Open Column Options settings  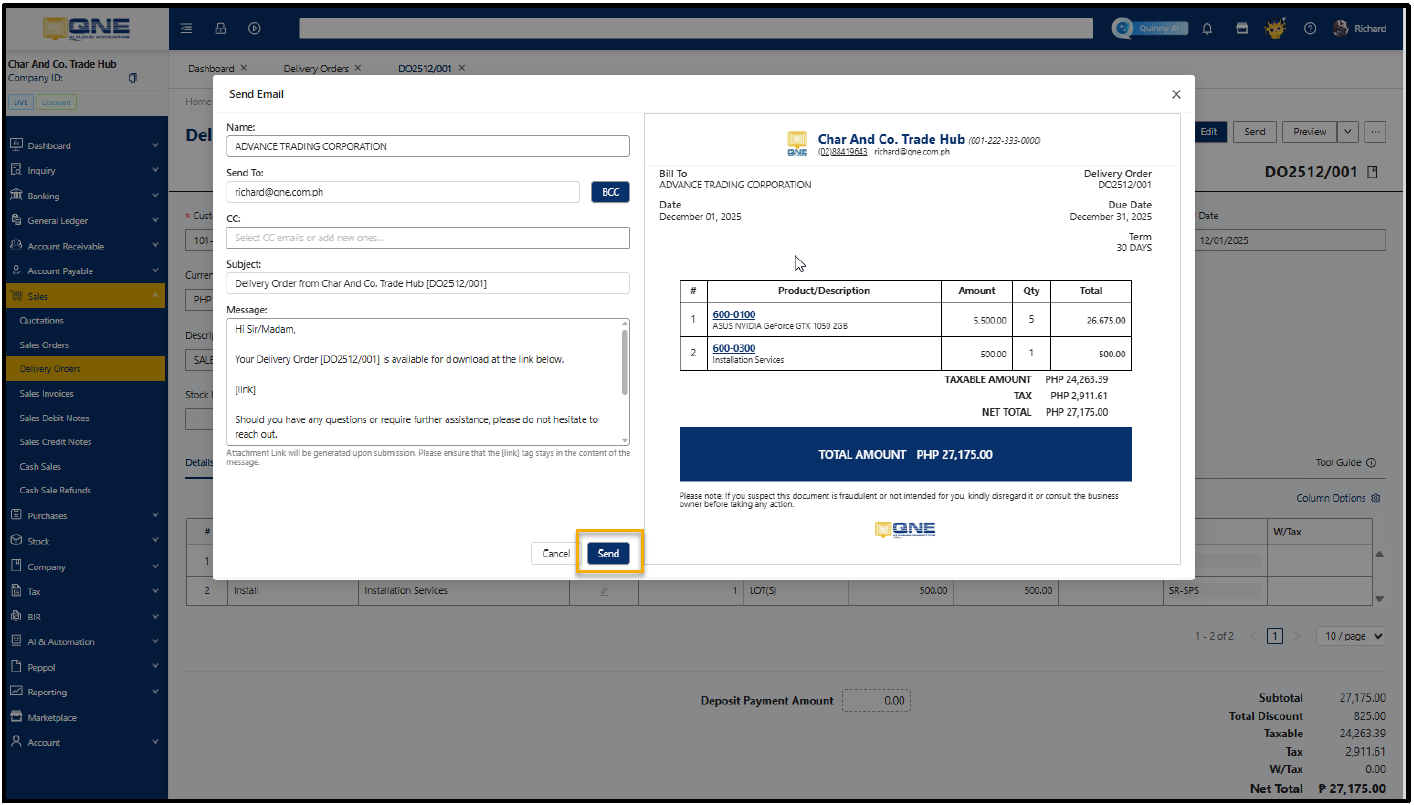point(1338,498)
